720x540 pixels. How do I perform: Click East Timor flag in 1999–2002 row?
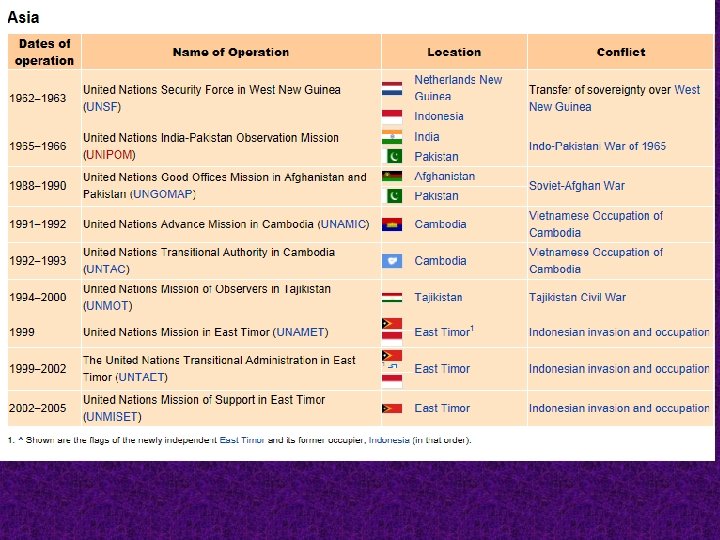(392, 355)
